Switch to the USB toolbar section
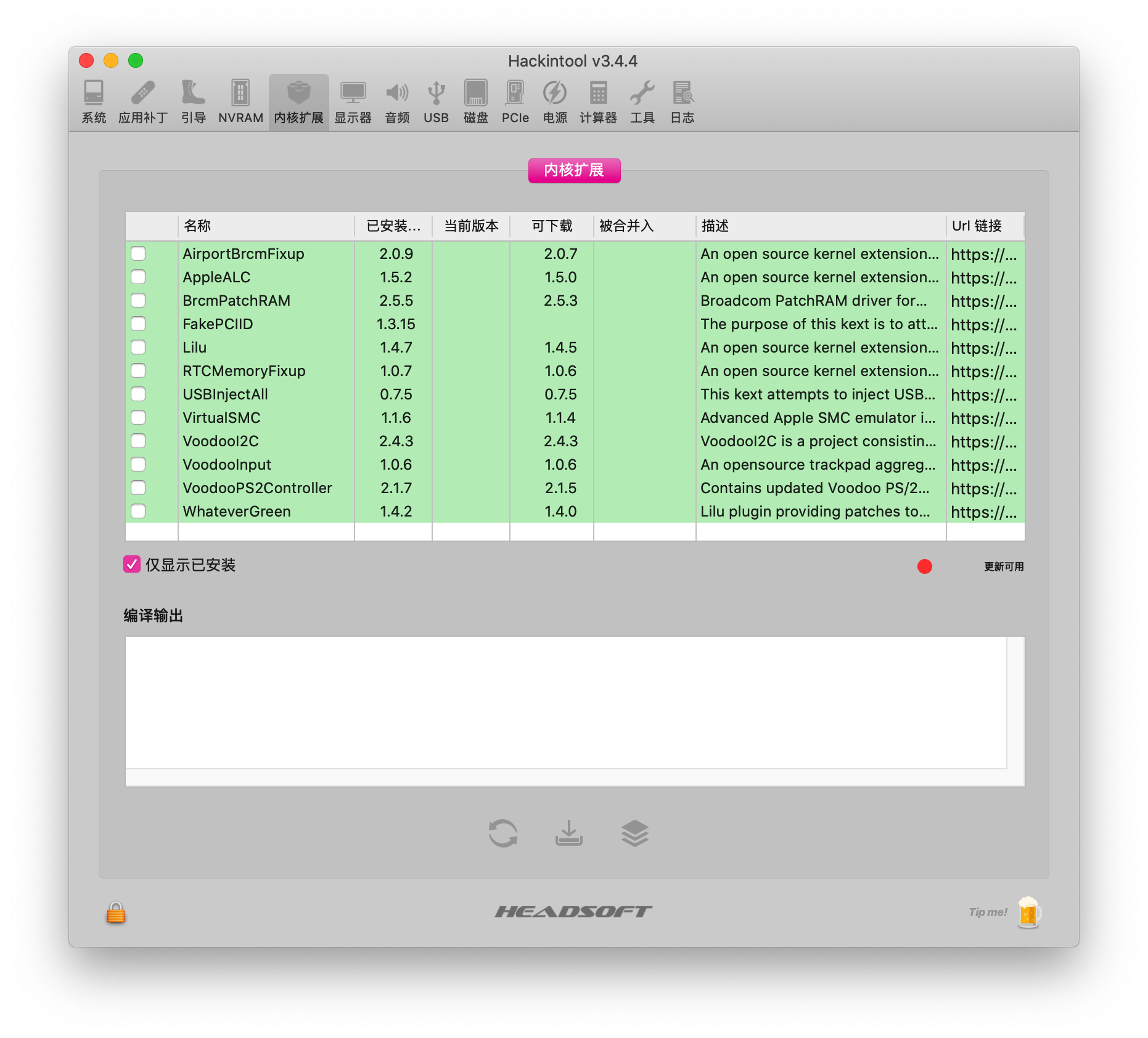 (436, 102)
